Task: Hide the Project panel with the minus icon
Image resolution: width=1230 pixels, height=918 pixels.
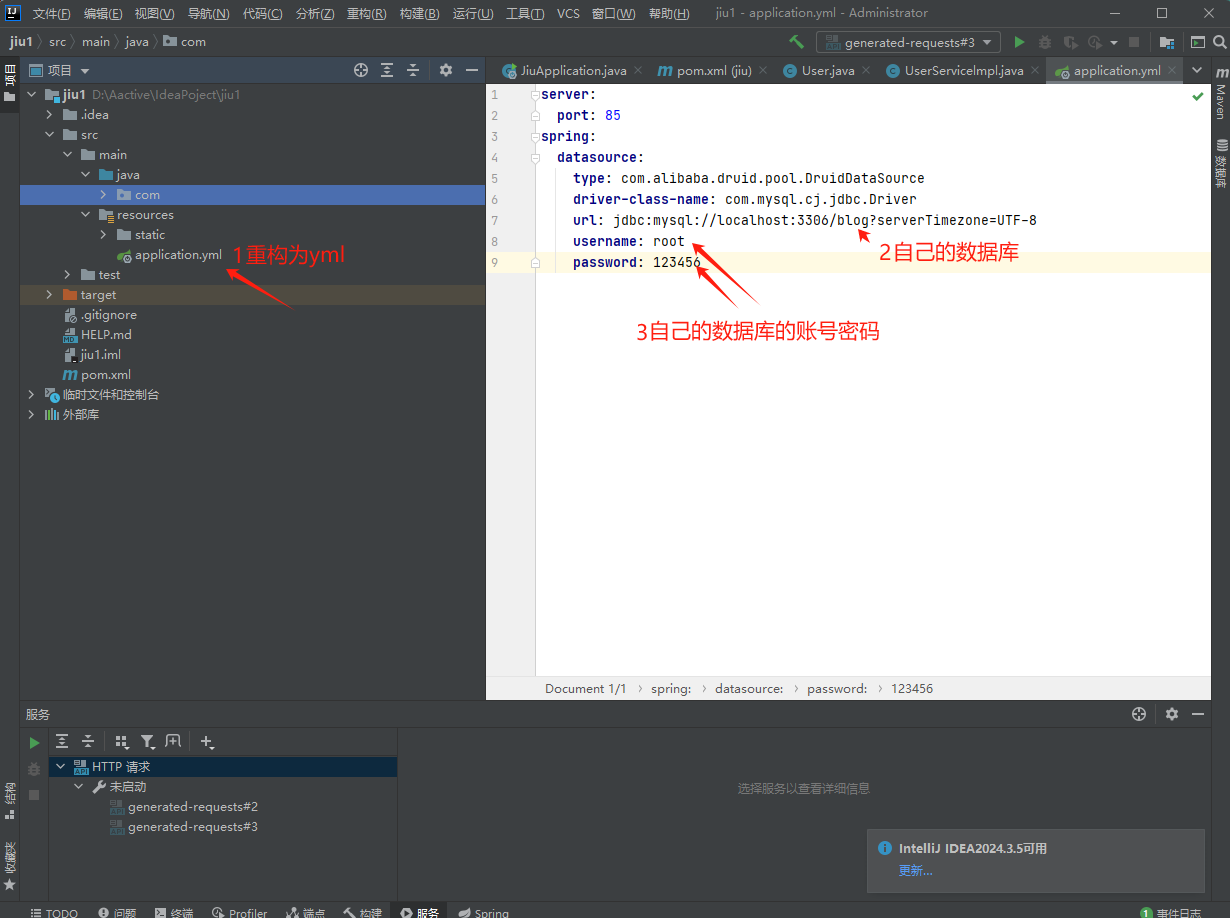Action: (472, 70)
